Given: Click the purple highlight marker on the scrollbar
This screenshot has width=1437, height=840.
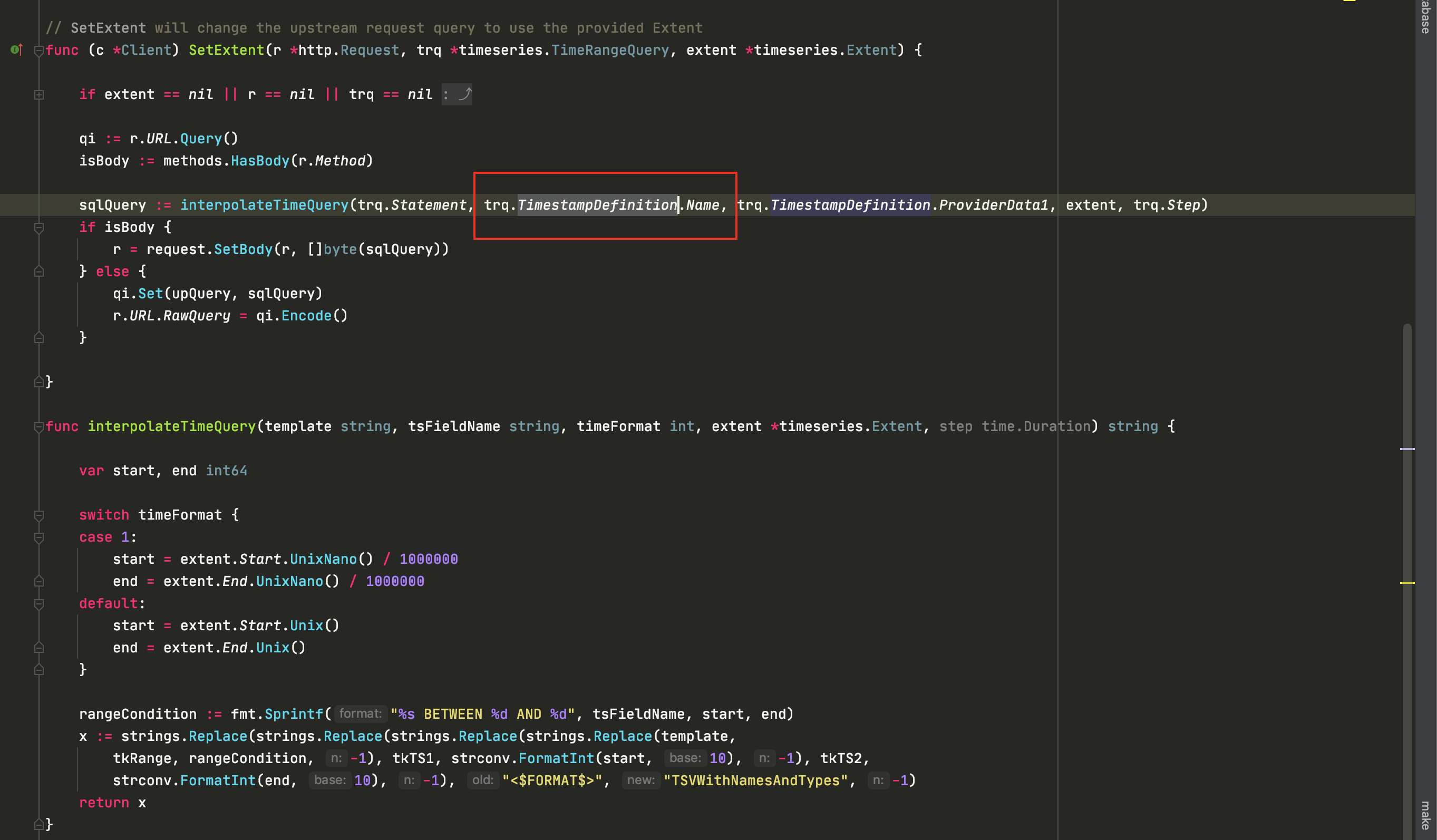Looking at the screenshot, I should tap(1407, 450).
